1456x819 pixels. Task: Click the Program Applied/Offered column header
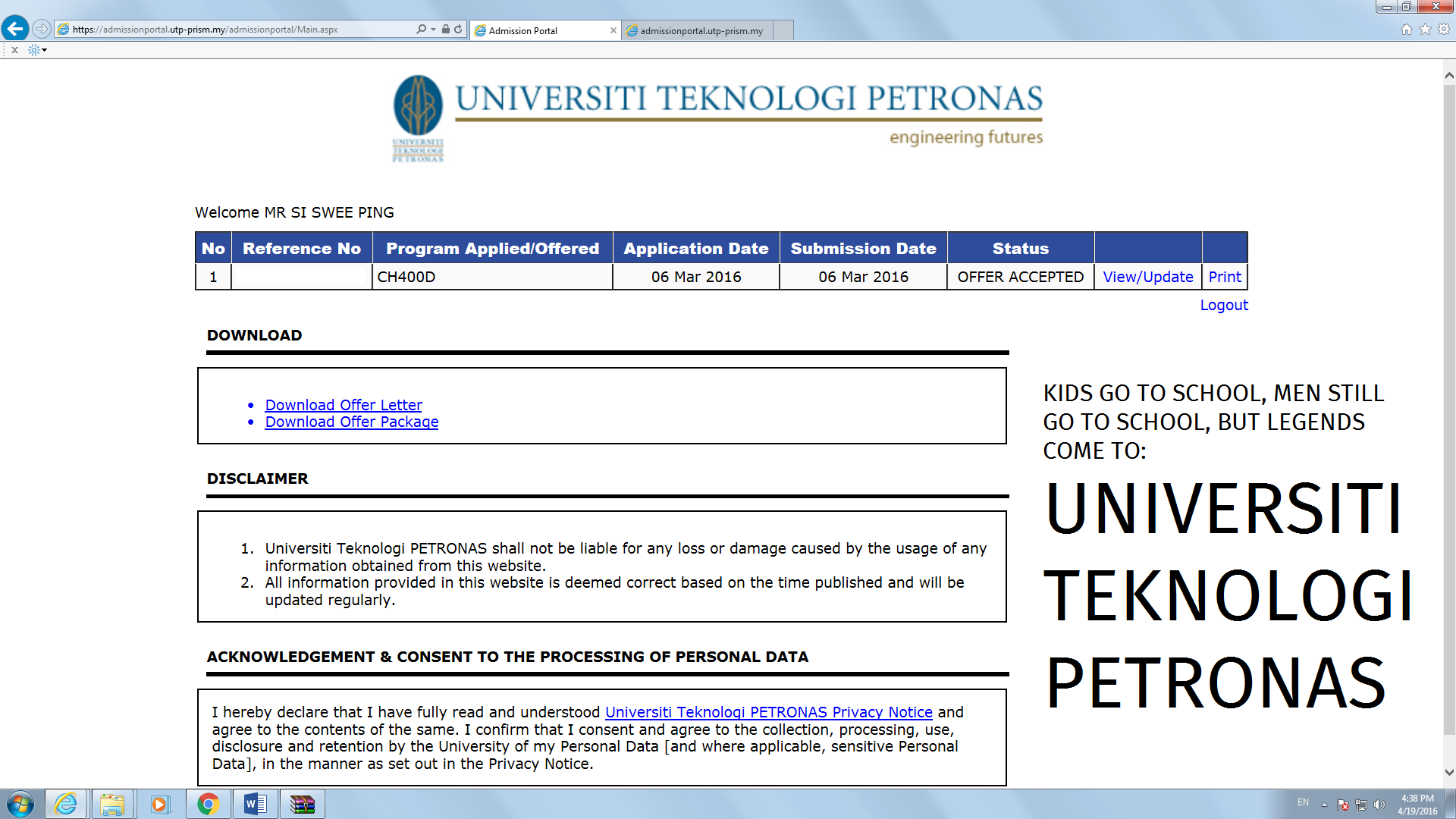[492, 248]
